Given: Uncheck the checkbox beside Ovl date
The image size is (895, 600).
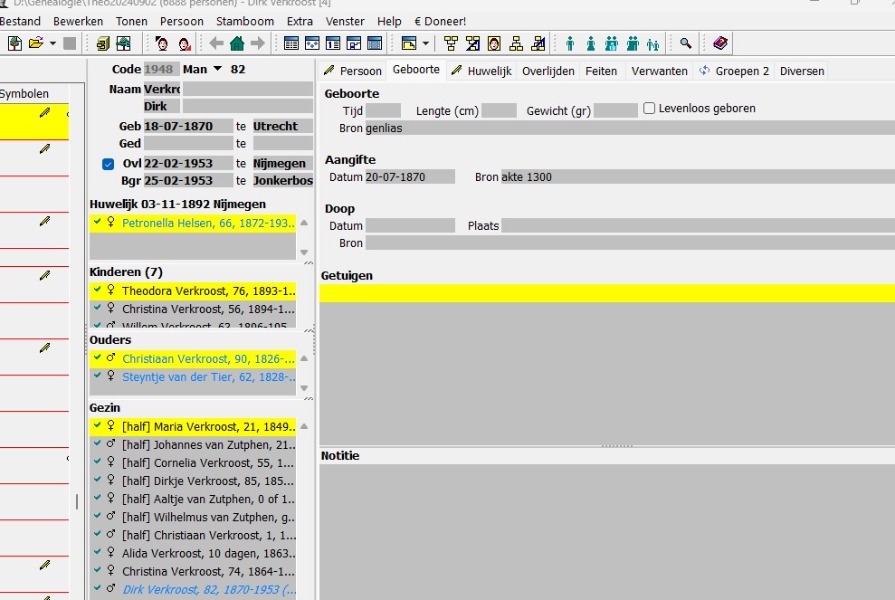Looking at the screenshot, I should [x=108, y=164].
